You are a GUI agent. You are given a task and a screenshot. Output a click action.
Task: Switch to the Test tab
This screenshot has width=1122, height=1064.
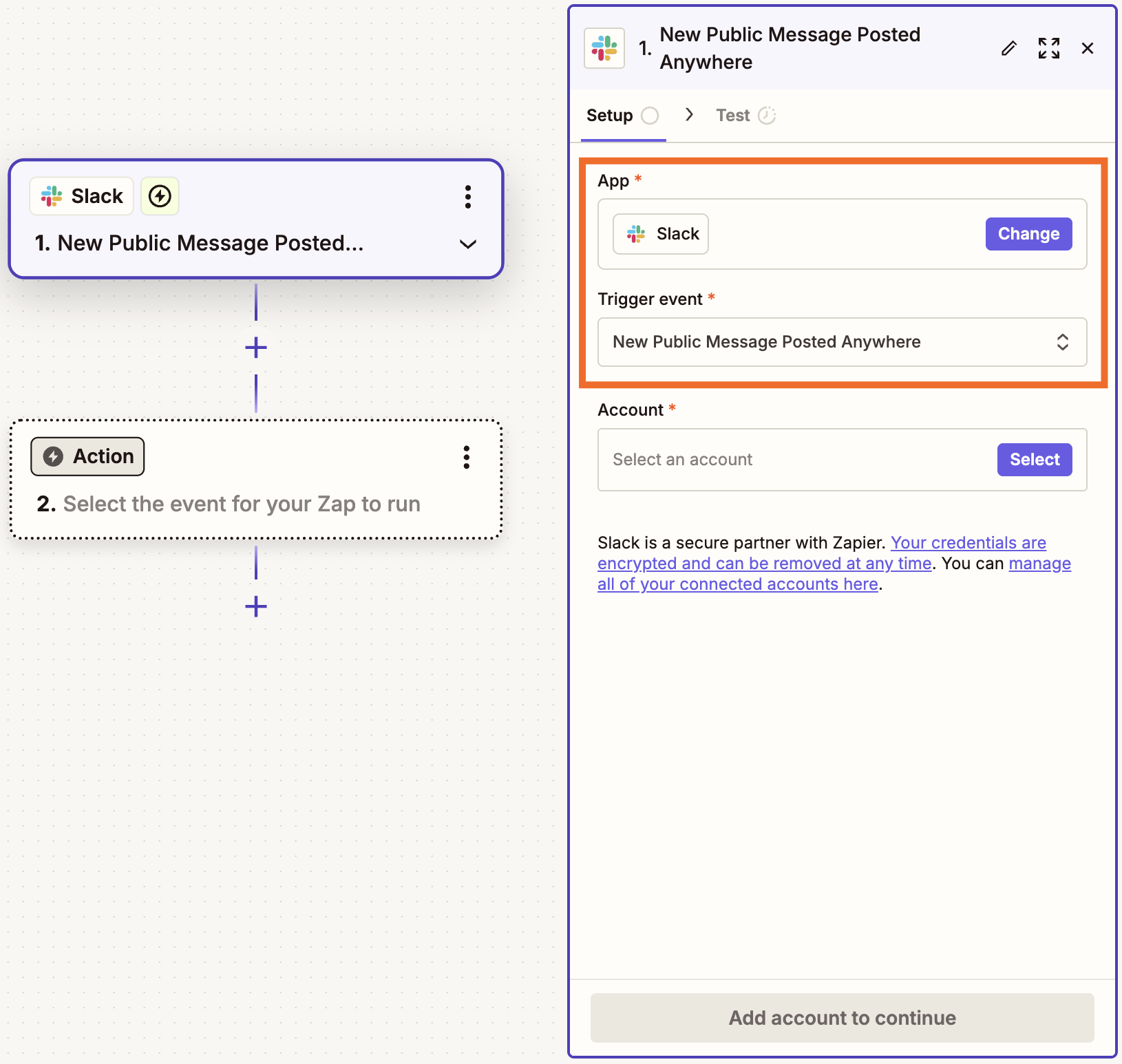pos(732,115)
